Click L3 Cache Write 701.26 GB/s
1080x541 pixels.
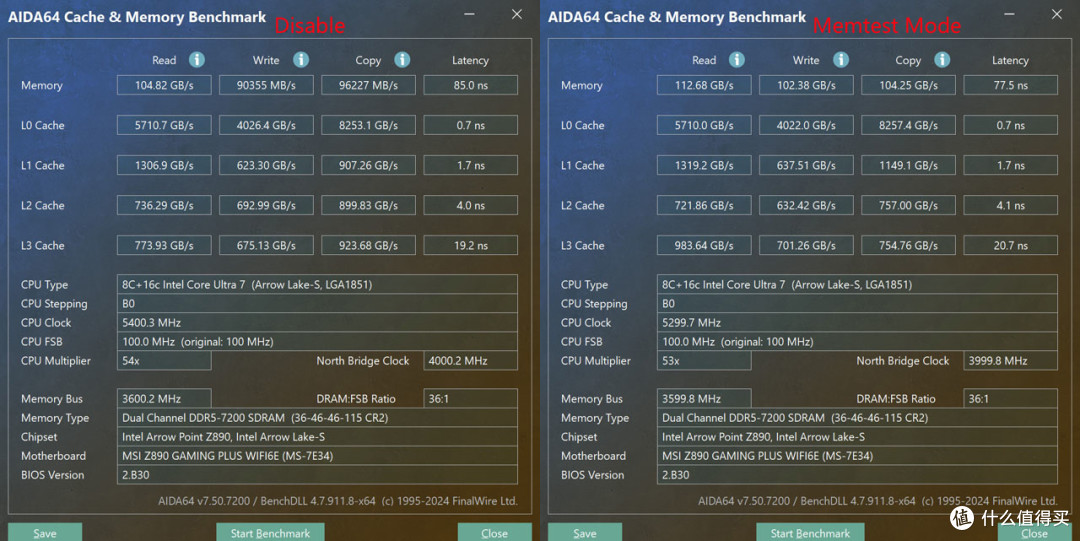pyautogui.click(x=806, y=245)
